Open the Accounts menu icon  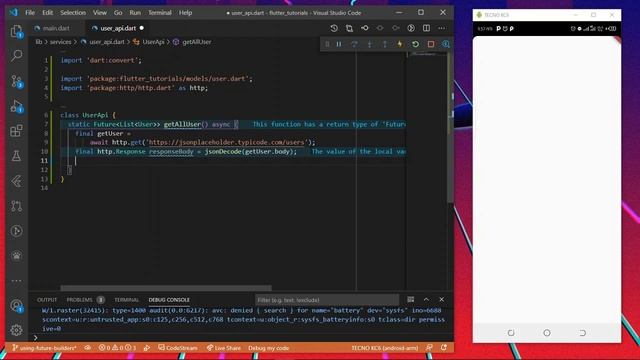[16, 305]
